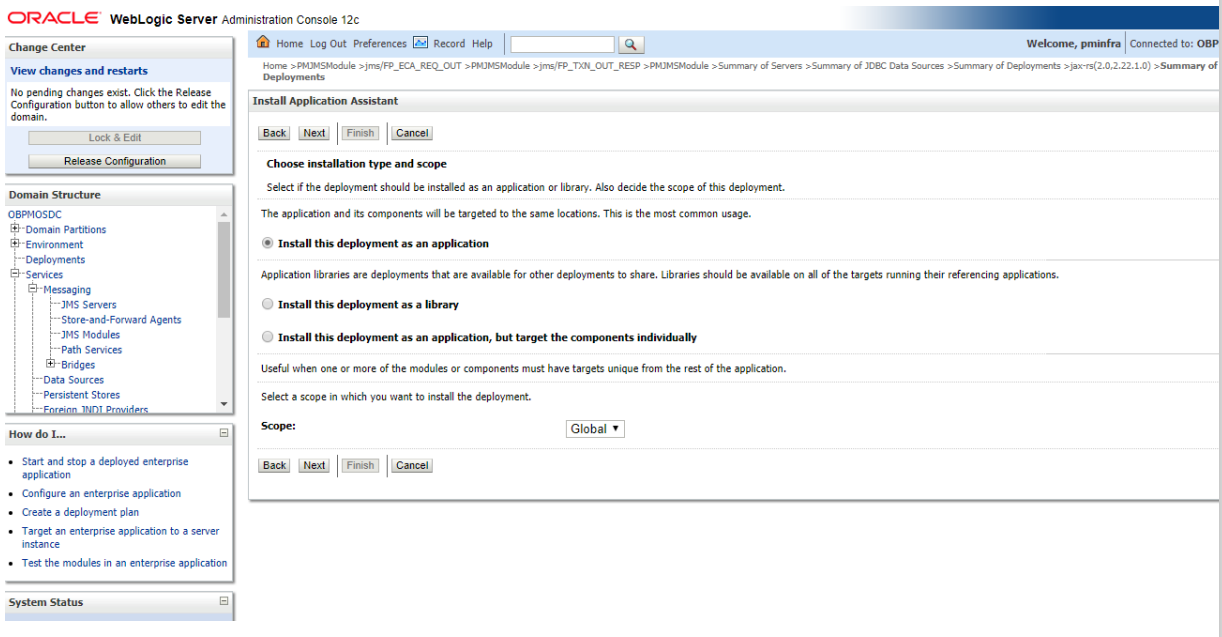Click the search magnifier icon
This screenshot has width=1222, height=637.
point(631,44)
